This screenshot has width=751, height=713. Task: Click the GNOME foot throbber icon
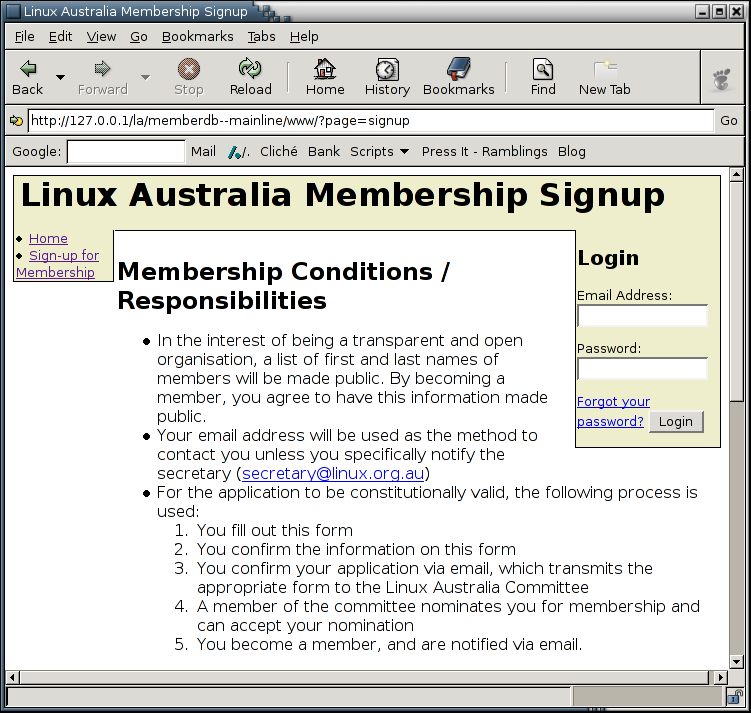[722, 79]
